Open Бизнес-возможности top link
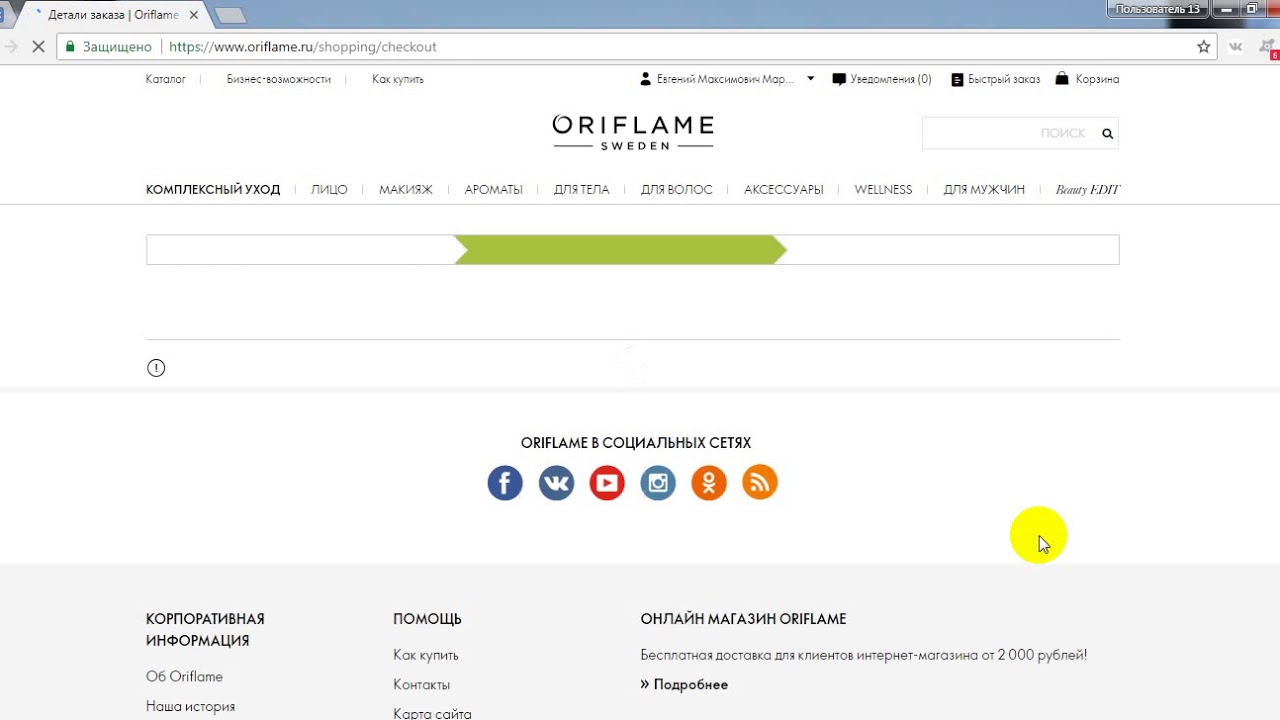Viewport: 1280px width, 720px height. tap(278, 79)
